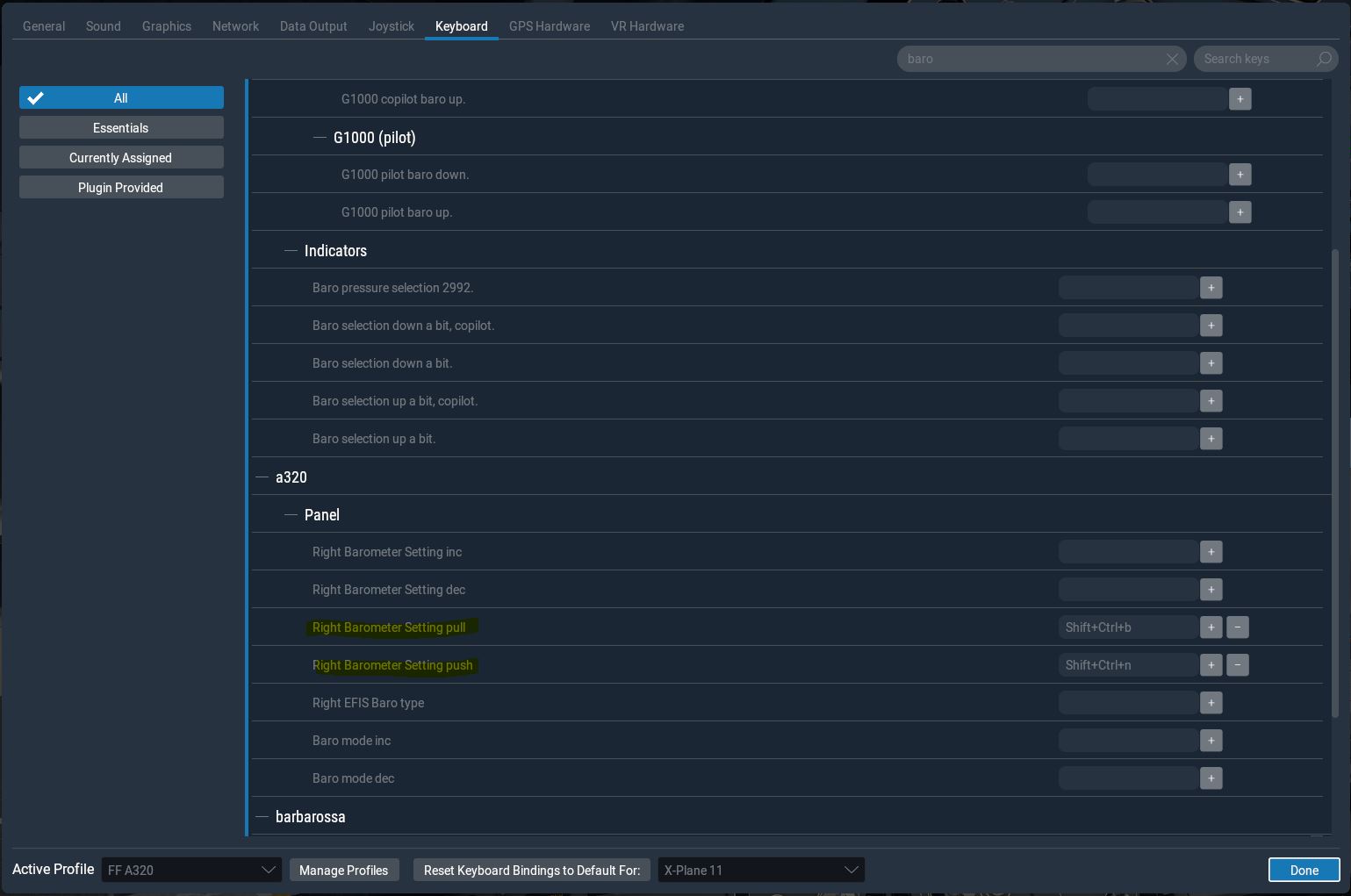Remove Right Barometer Setting push binding
The height and width of the screenshot is (896, 1351).
pyautogui.click(x=1237, y=665)
